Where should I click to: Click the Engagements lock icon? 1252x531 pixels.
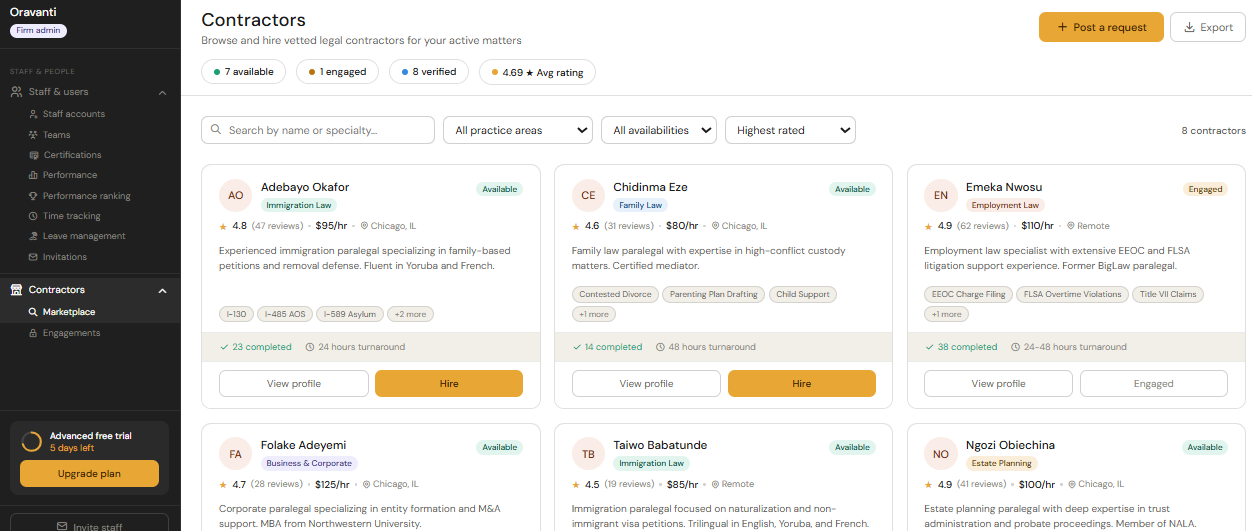tap(33, 333)
